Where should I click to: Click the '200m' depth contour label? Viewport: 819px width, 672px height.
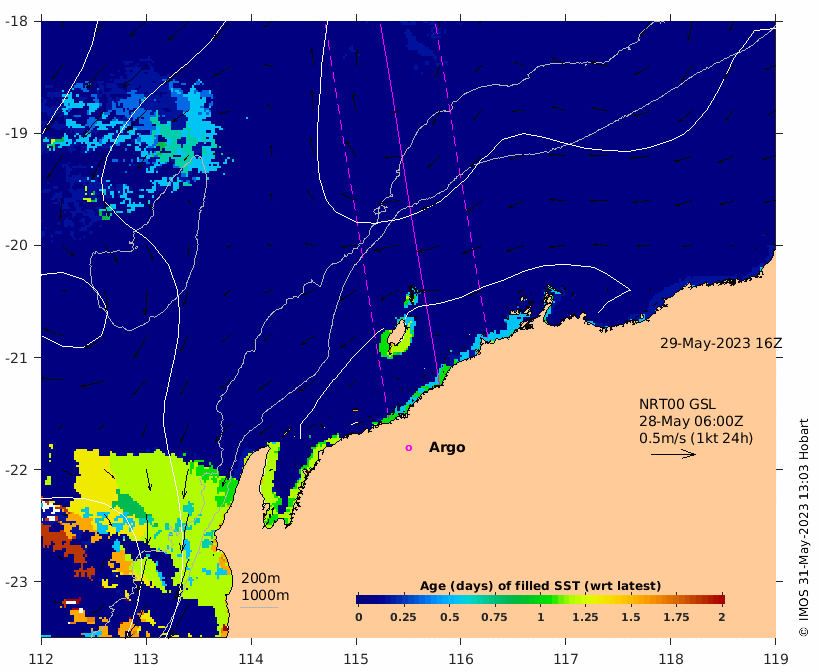(x=261, y=579)
